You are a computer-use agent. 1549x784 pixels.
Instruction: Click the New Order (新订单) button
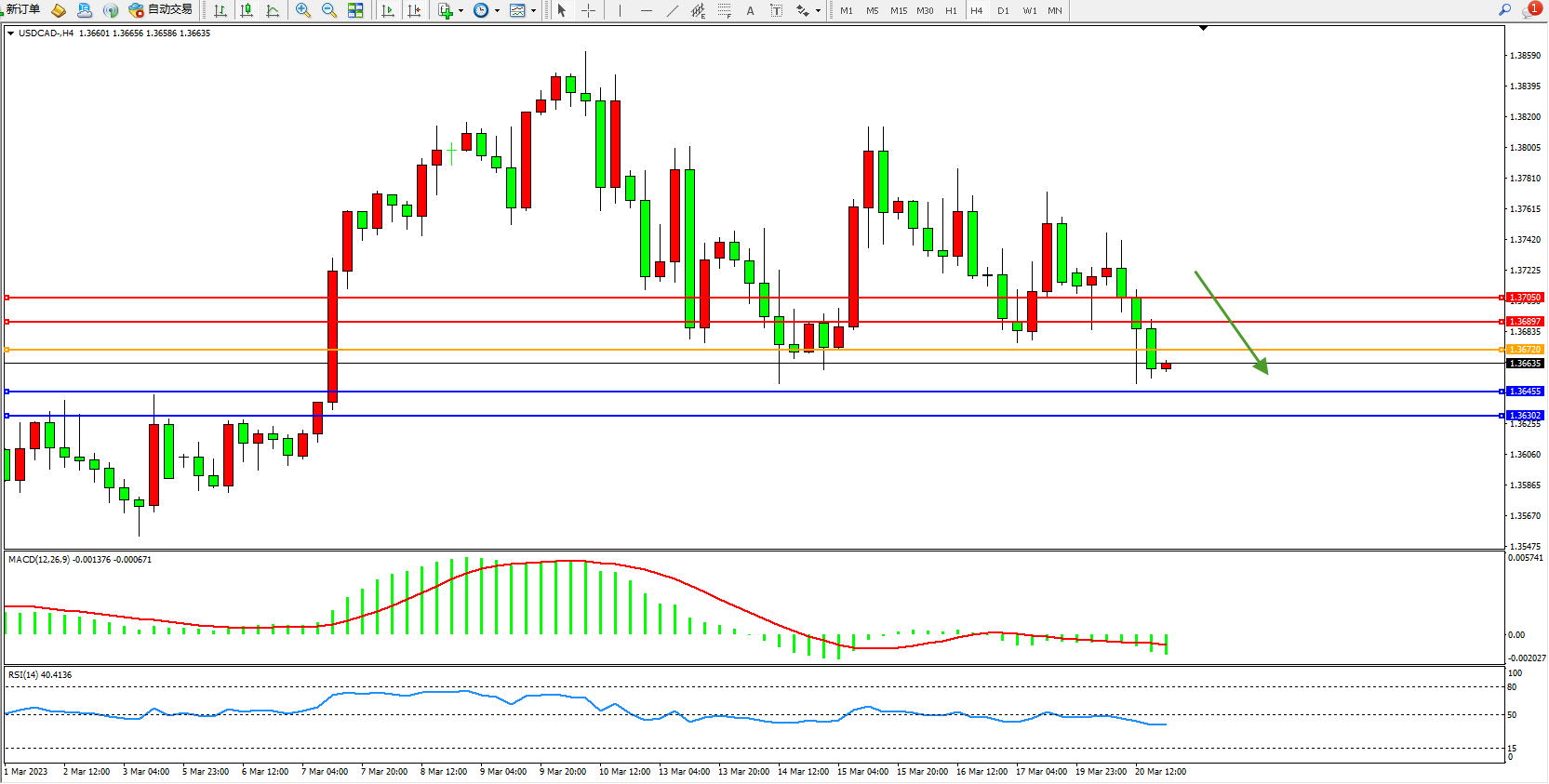(22, 9)
